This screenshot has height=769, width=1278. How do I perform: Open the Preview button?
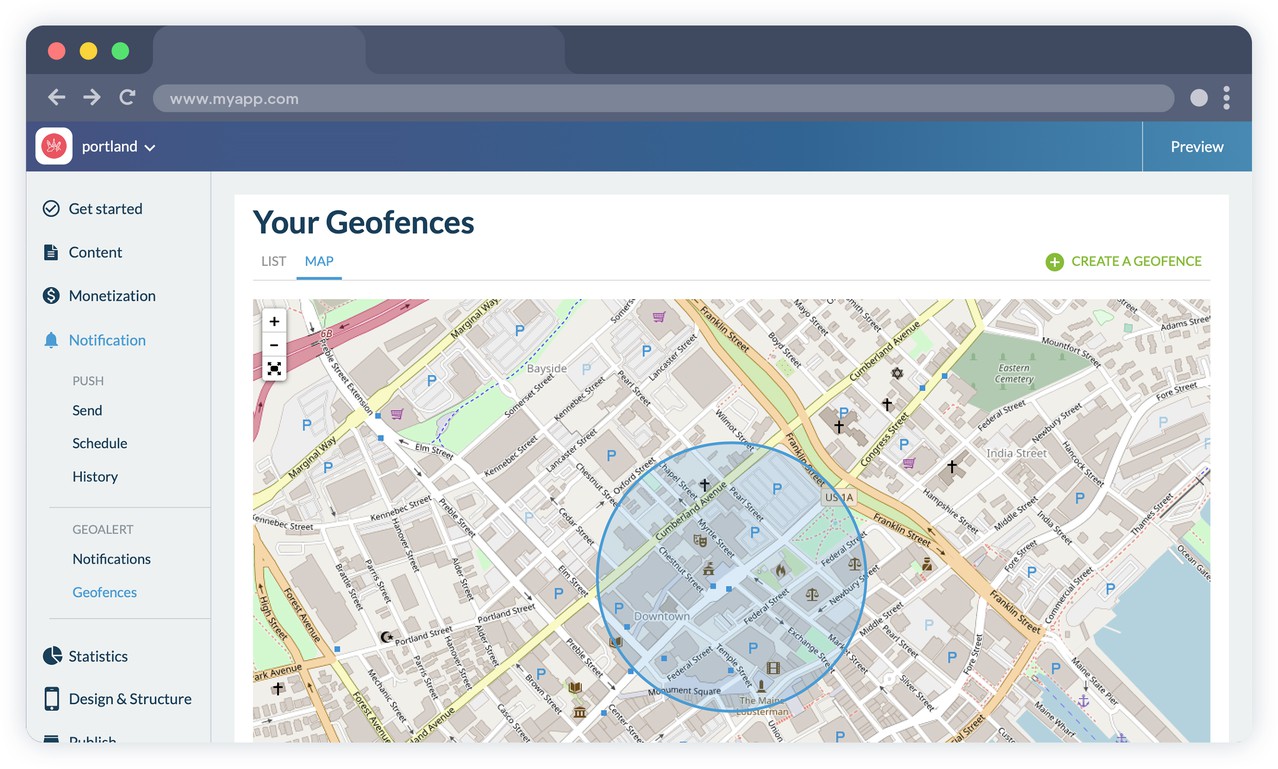click(1196, 147)
